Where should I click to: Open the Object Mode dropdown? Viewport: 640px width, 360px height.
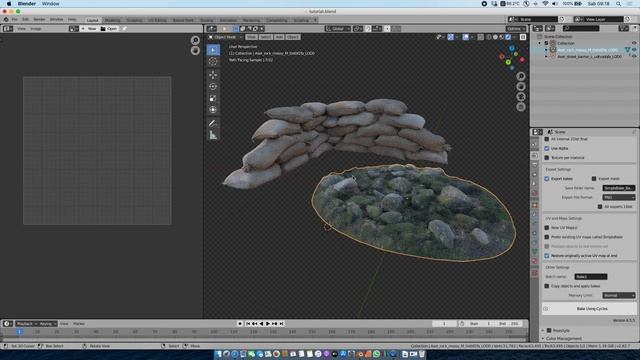226,37
